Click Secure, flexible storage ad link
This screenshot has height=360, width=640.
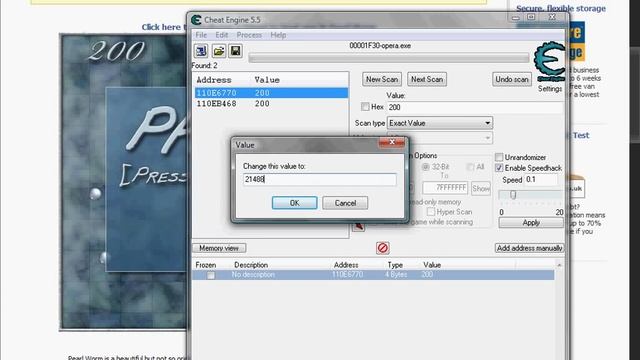561,8
